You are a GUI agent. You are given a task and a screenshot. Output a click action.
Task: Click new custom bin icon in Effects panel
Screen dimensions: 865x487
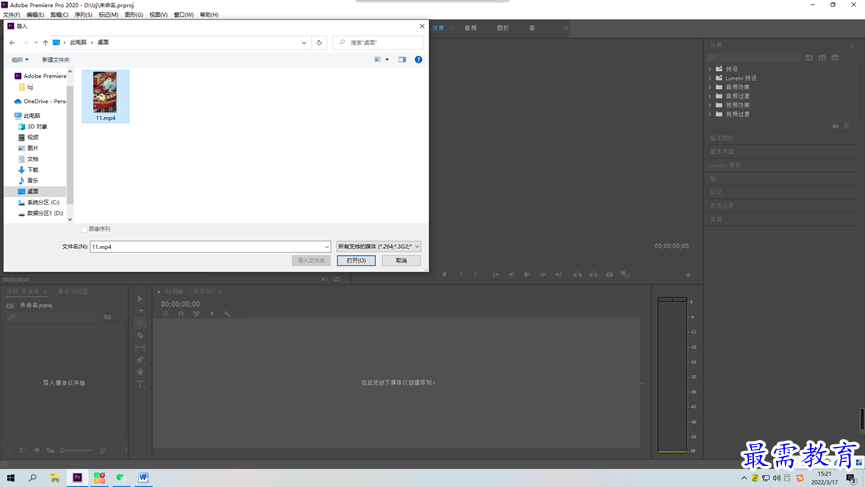click(x=835, y=126)
